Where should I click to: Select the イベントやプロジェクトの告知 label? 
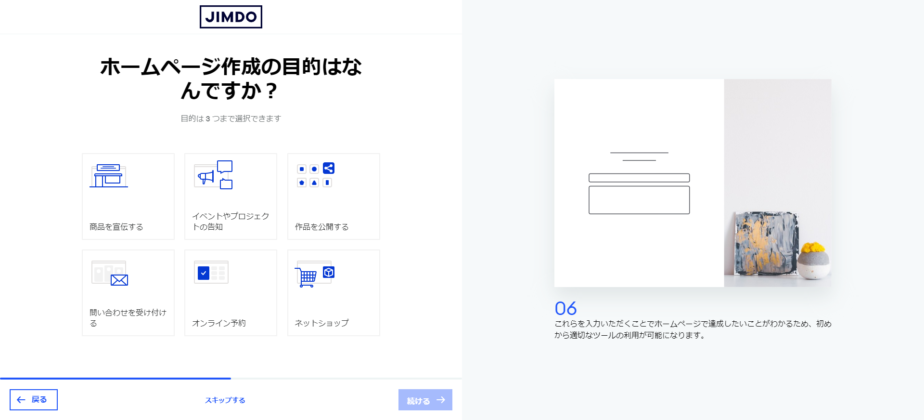[230, 221]
